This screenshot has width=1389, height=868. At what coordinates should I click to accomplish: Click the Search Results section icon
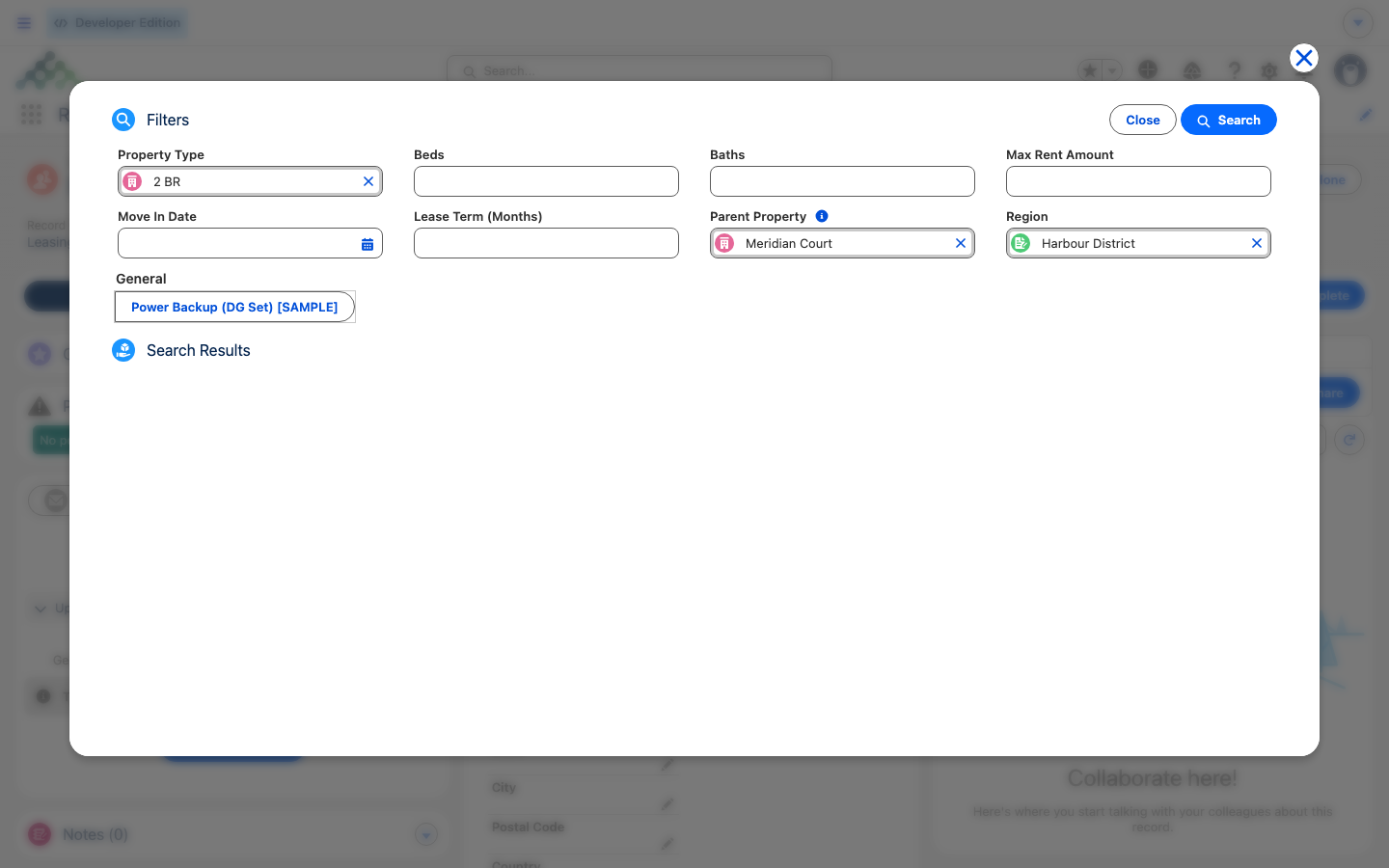pos(123,350)
